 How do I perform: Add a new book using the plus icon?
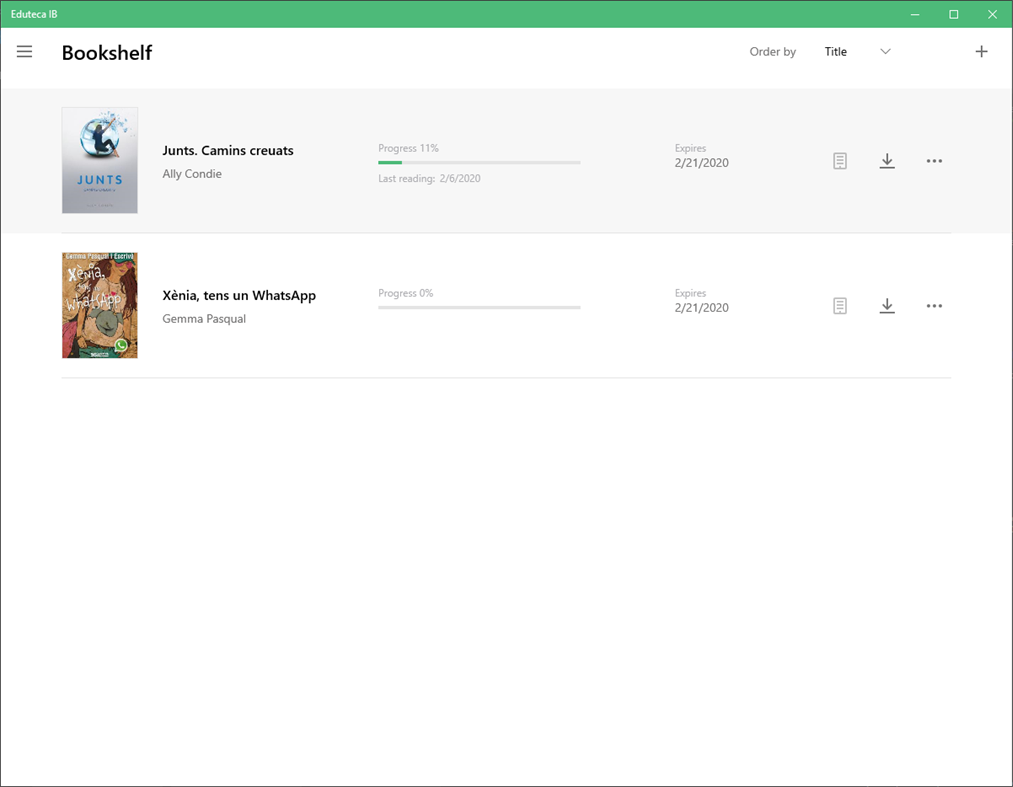981,51
